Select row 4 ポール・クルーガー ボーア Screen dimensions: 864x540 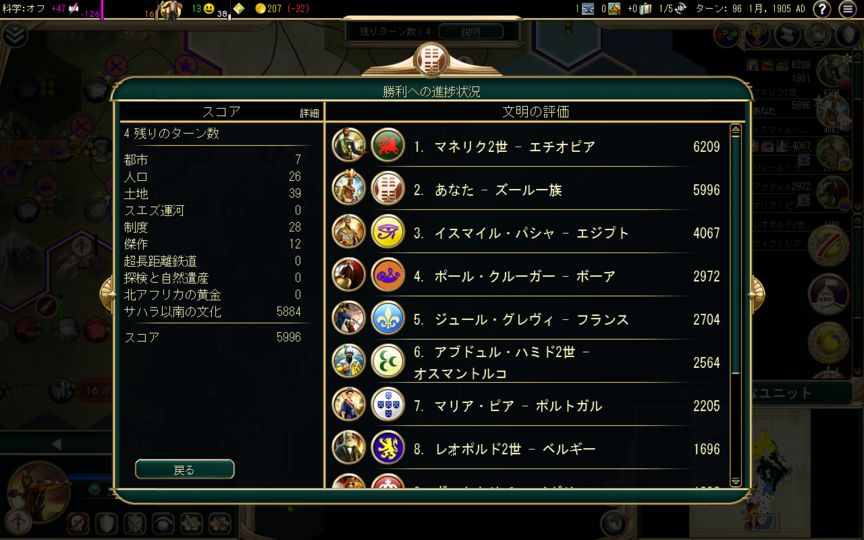click(x=526, y=276)
